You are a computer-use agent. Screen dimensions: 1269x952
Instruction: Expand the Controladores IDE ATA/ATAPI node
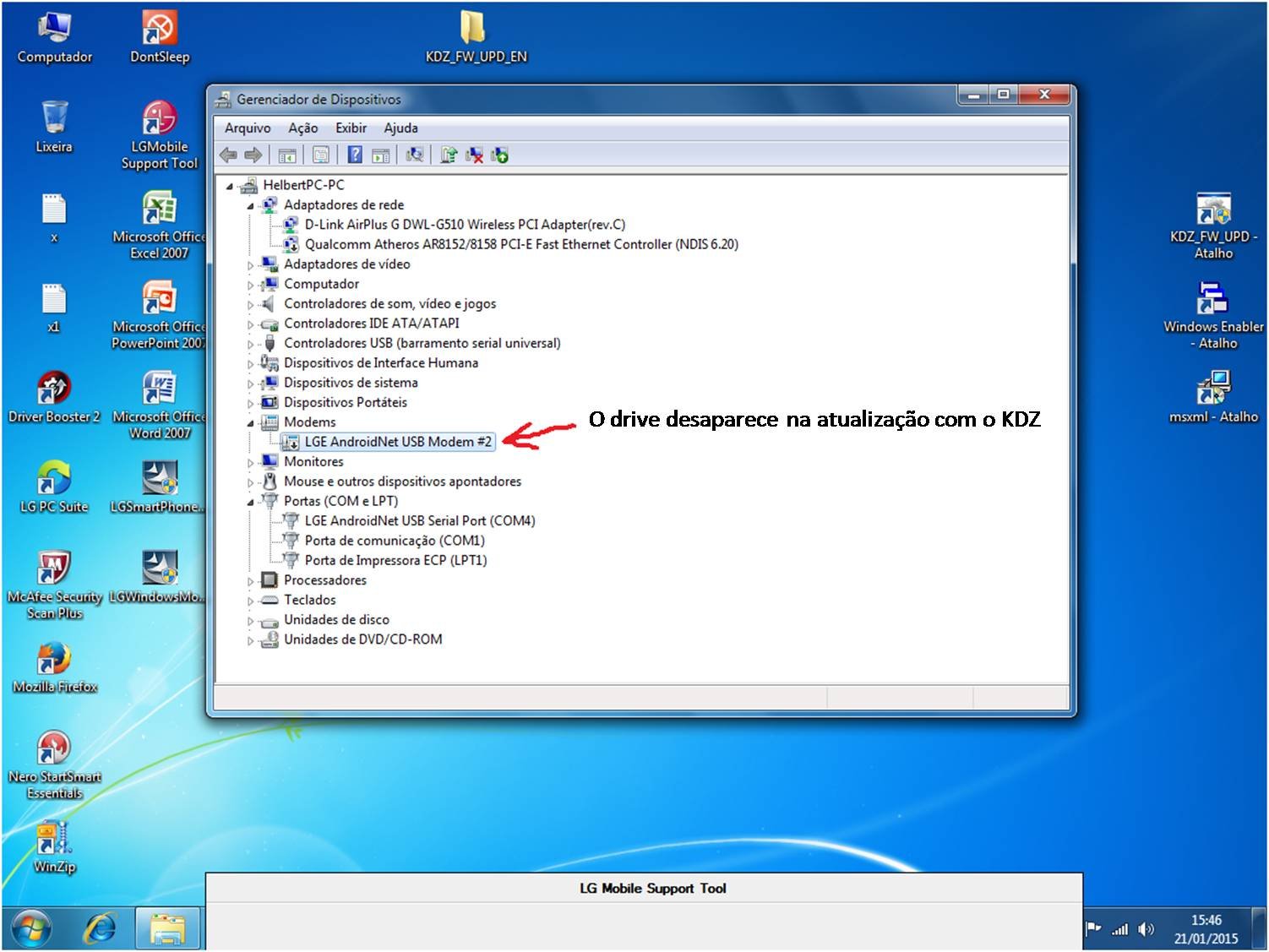point(250,324)
